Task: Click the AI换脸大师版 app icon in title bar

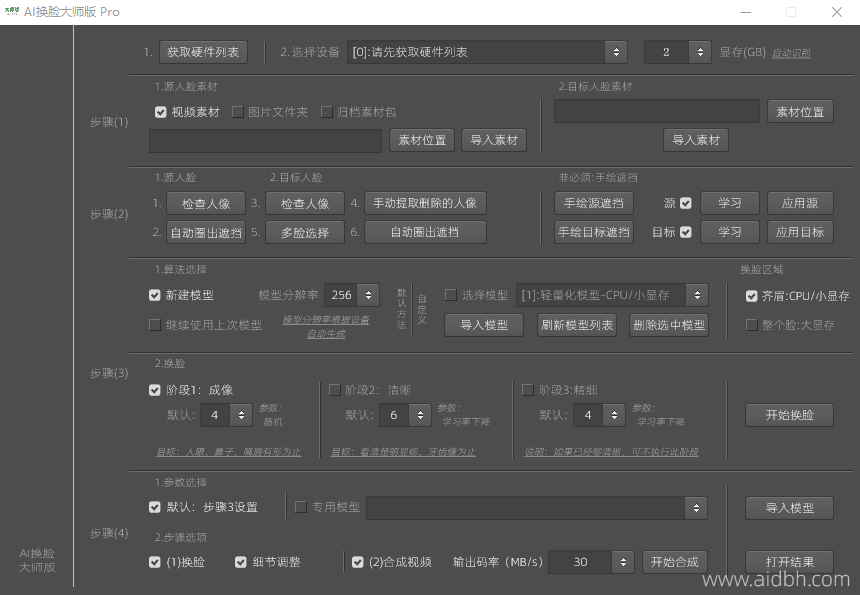Action: click(x=12, y=12)
